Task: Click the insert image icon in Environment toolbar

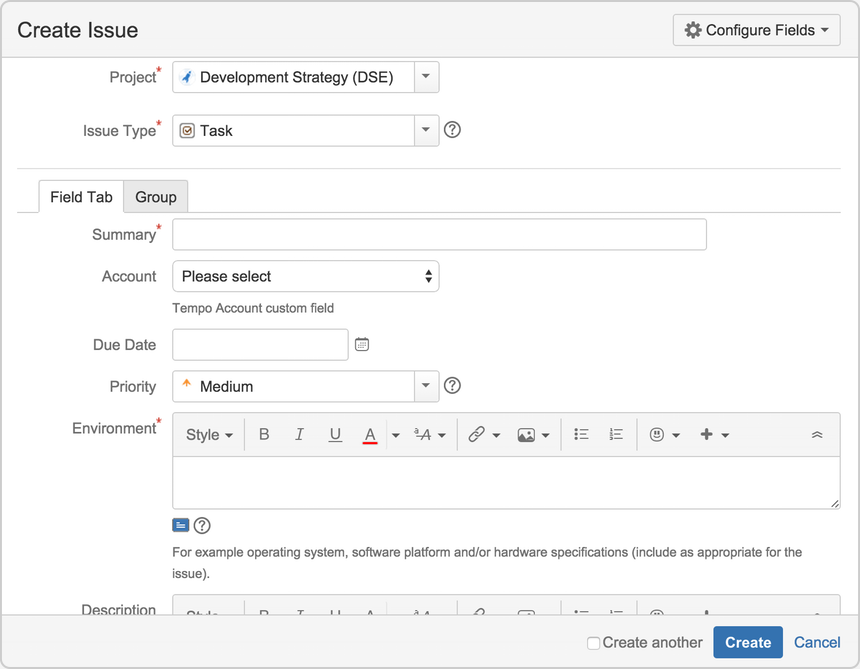Action: click(526, 435)
